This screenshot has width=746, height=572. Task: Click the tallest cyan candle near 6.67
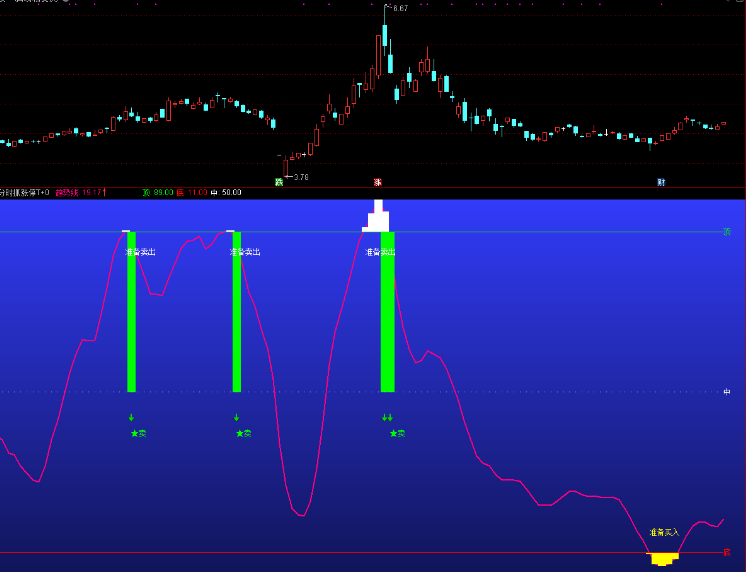(384, 35)
